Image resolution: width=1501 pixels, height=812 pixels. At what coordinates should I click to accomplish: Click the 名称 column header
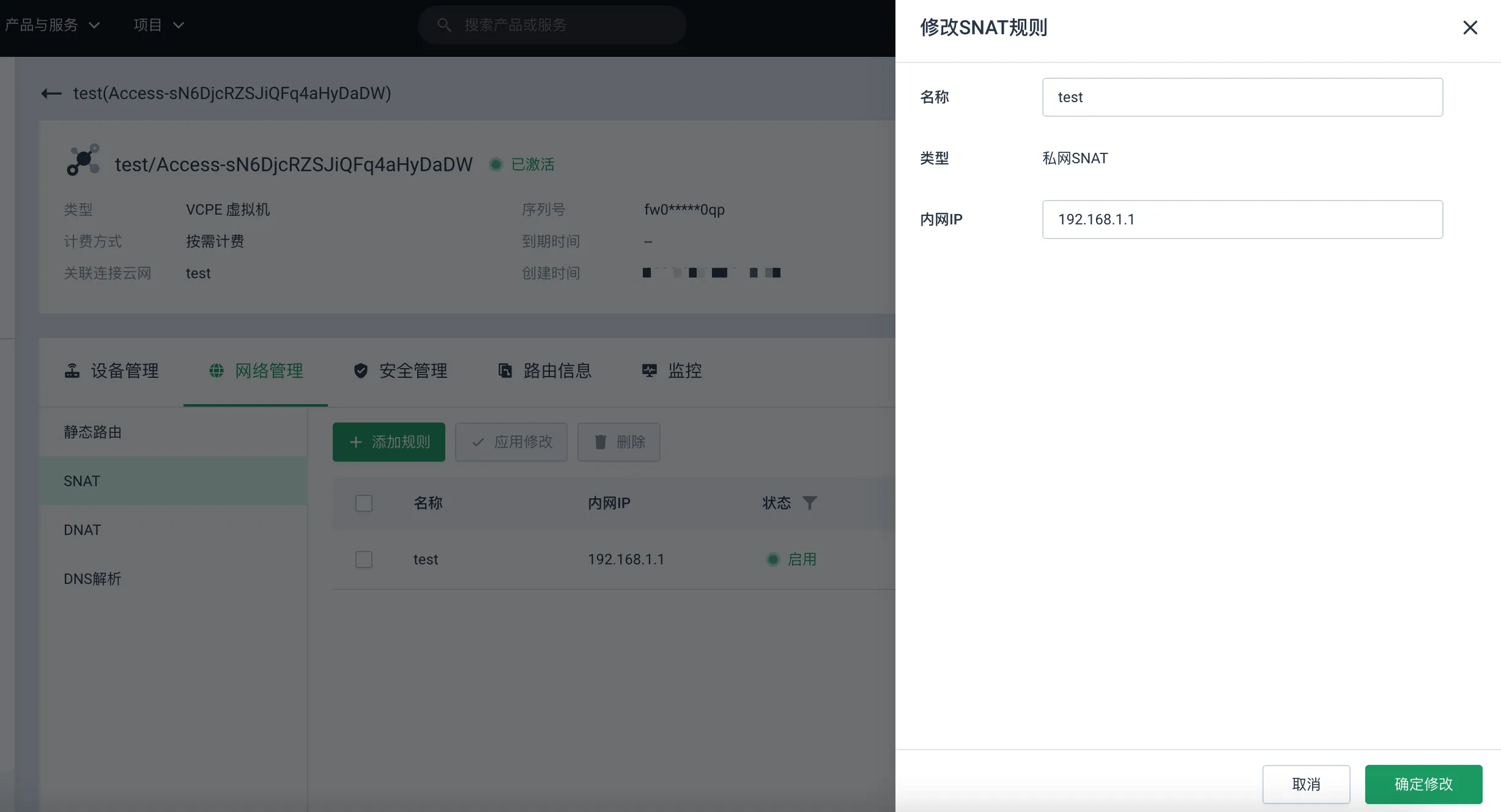pyautogui.click(x=428, y=503)
